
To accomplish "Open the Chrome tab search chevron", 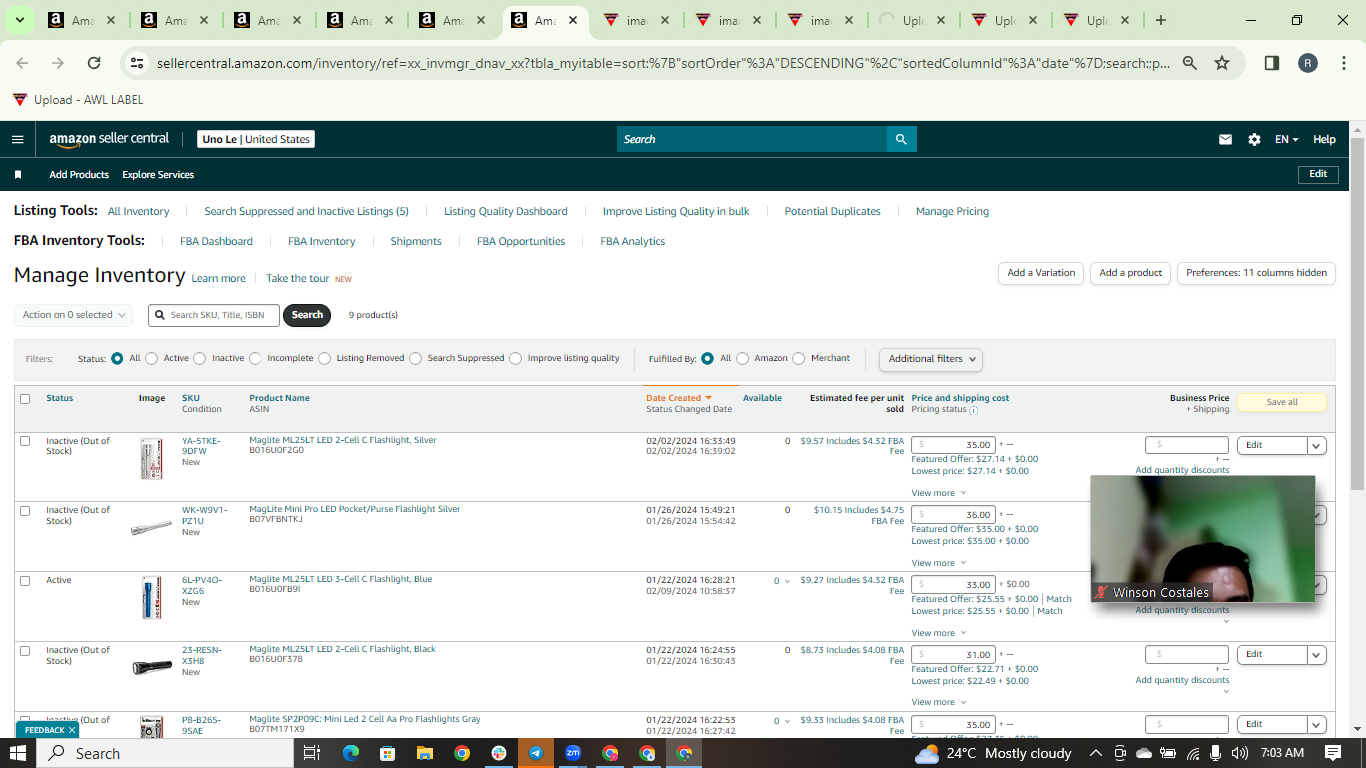I will [19, 20].
